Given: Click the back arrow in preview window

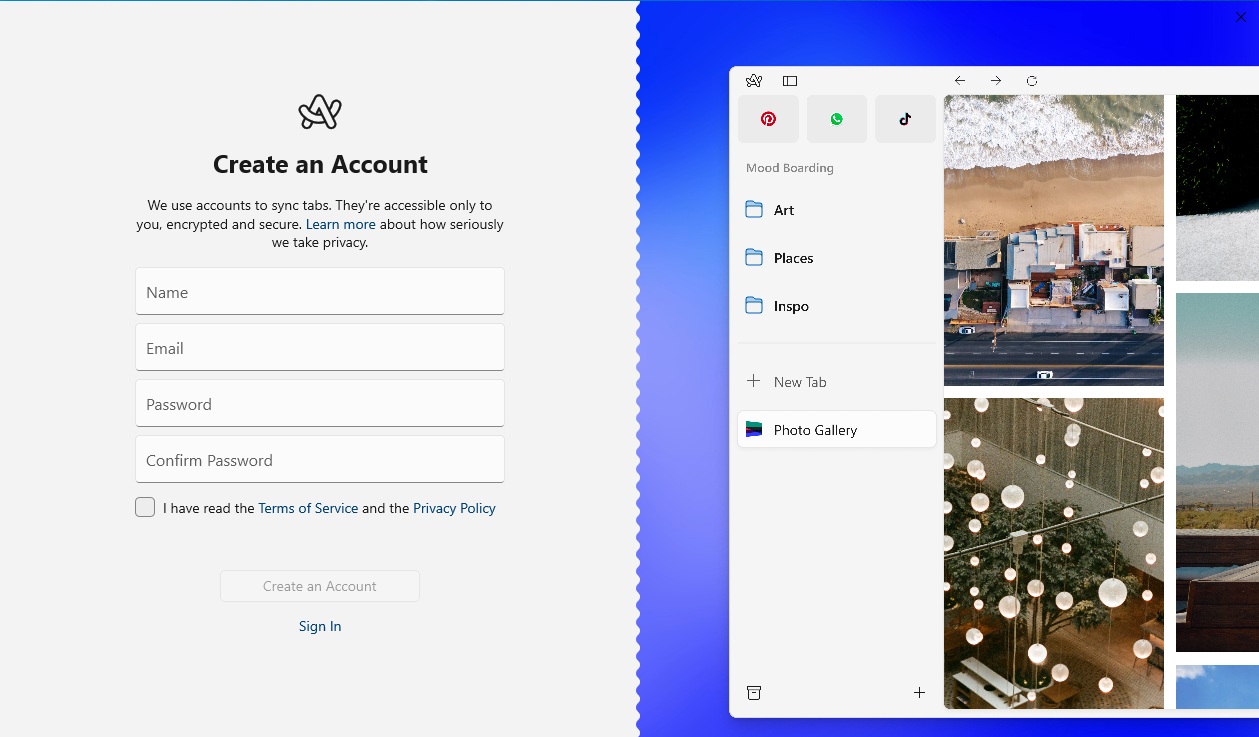Looking at the screenshot, I should click(x=960, y=81).
